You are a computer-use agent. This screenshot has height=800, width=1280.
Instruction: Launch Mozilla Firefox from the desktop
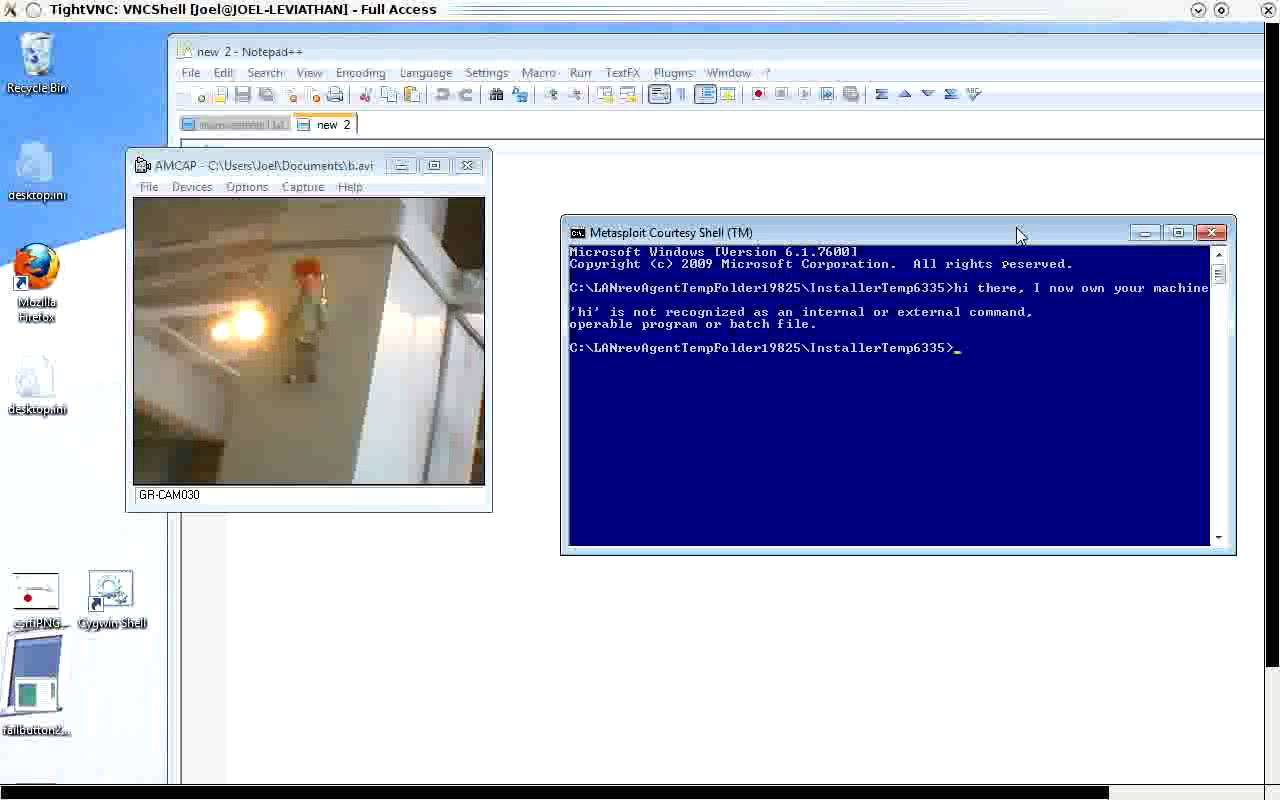tap(37, 283)
